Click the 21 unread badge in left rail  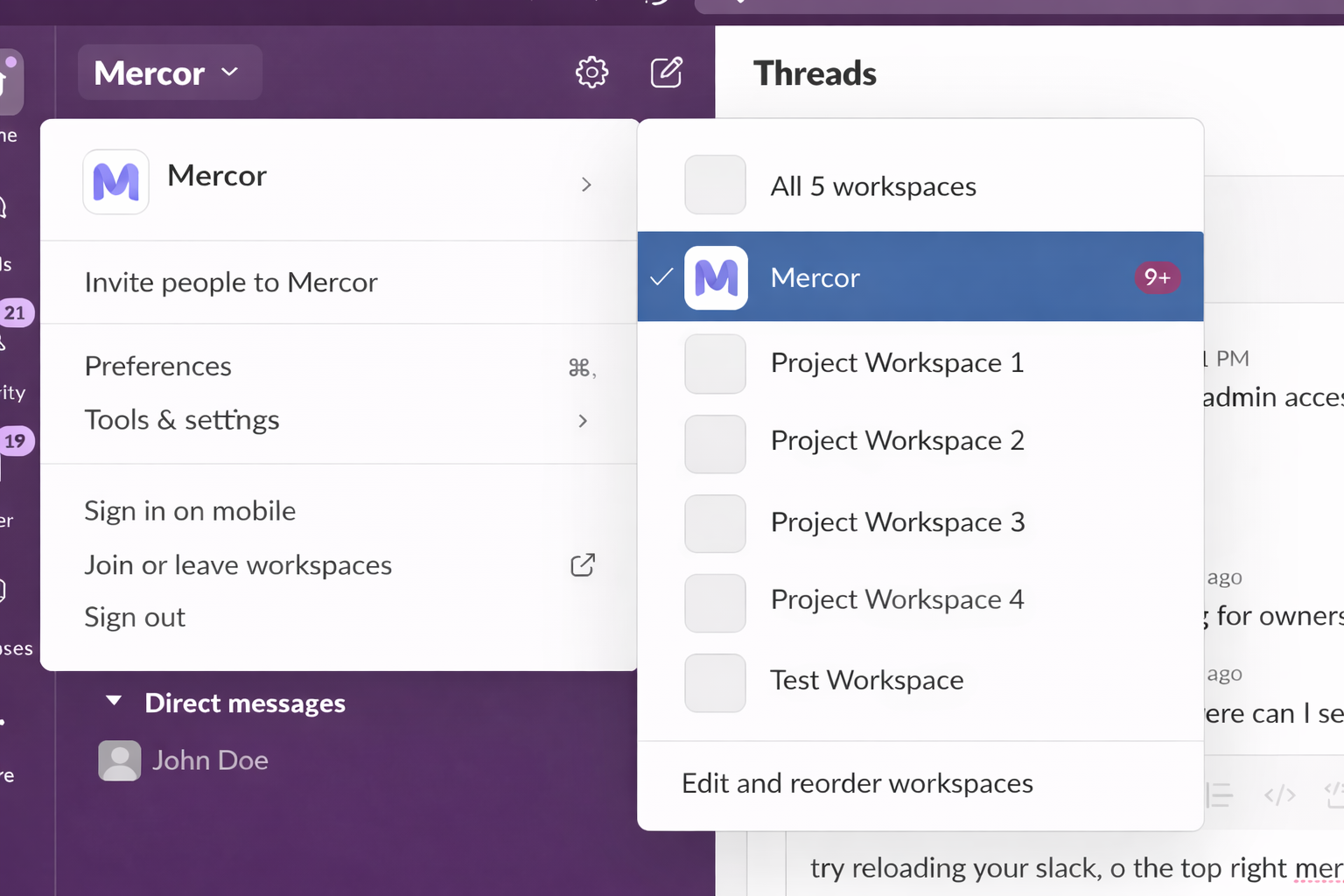[x=15, y=312]
